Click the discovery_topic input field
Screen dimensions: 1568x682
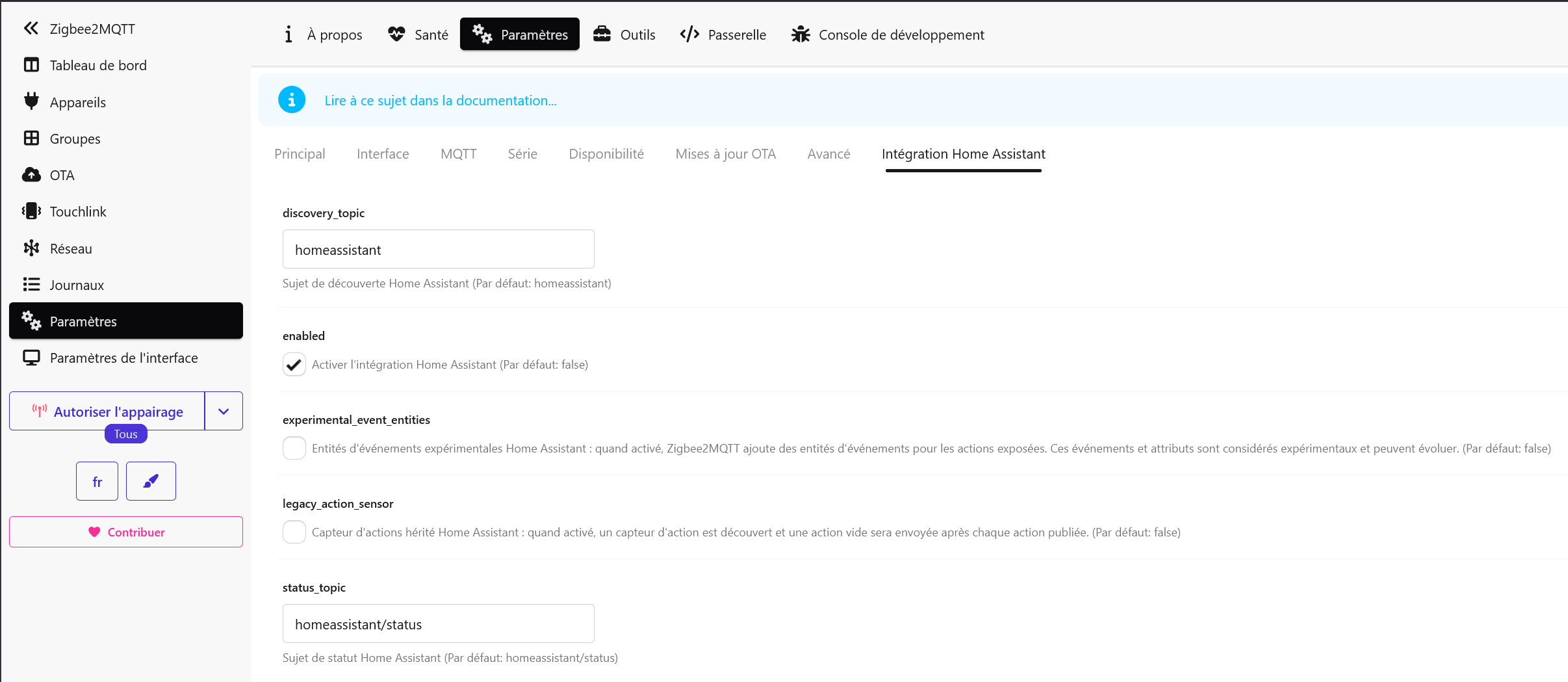[x=438, y=250]
